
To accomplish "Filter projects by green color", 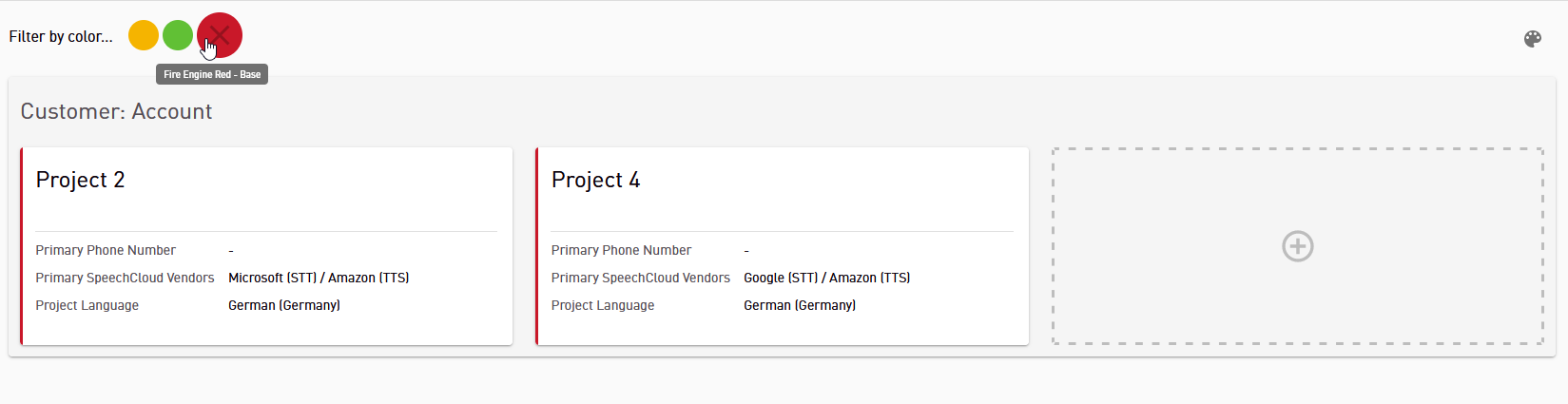I will click(178, 36).
